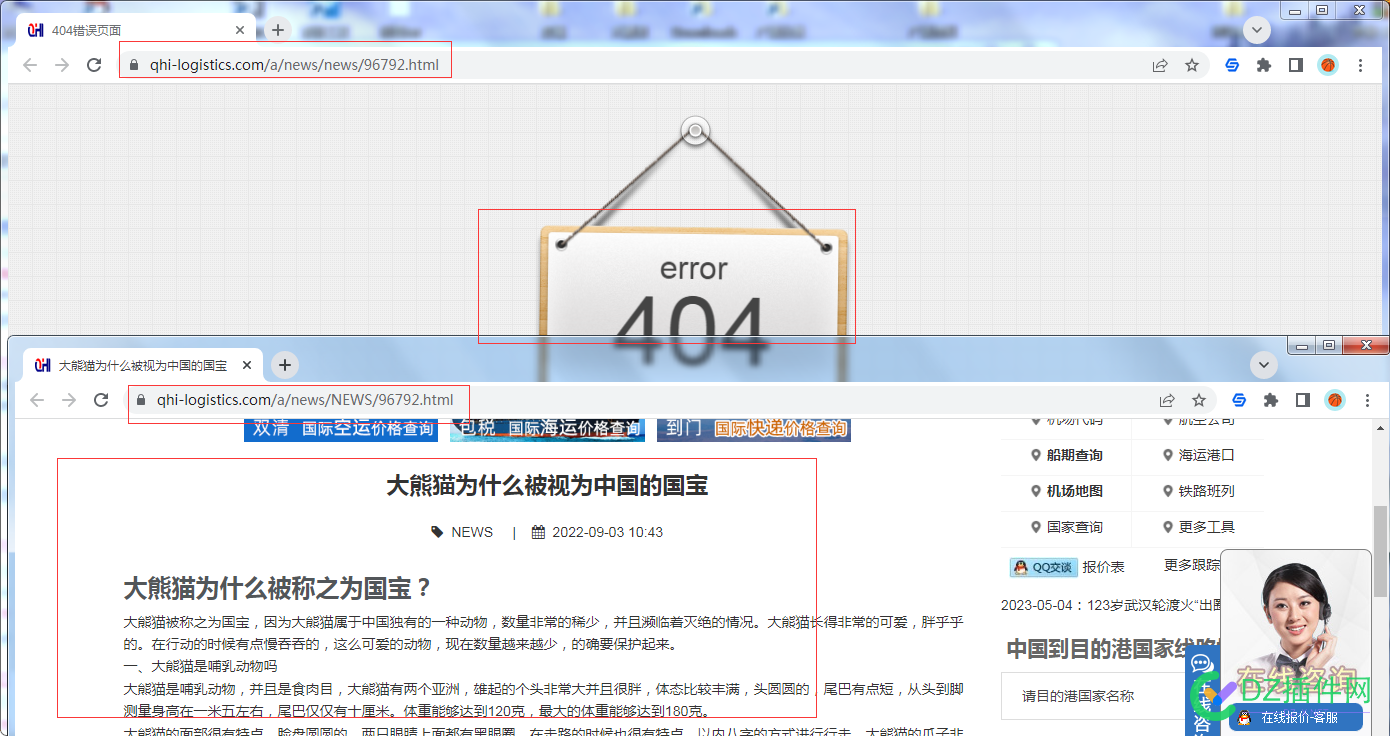Bookmark the 404 page with the star icon
The image size is (1390, 736).
(x=1192, y=65)
